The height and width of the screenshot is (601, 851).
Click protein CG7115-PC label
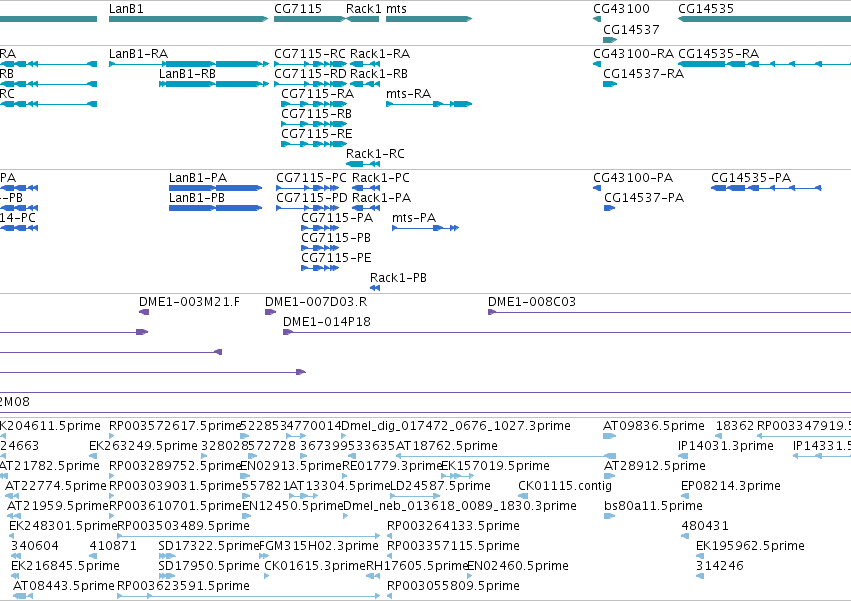[x=312, y=178]
